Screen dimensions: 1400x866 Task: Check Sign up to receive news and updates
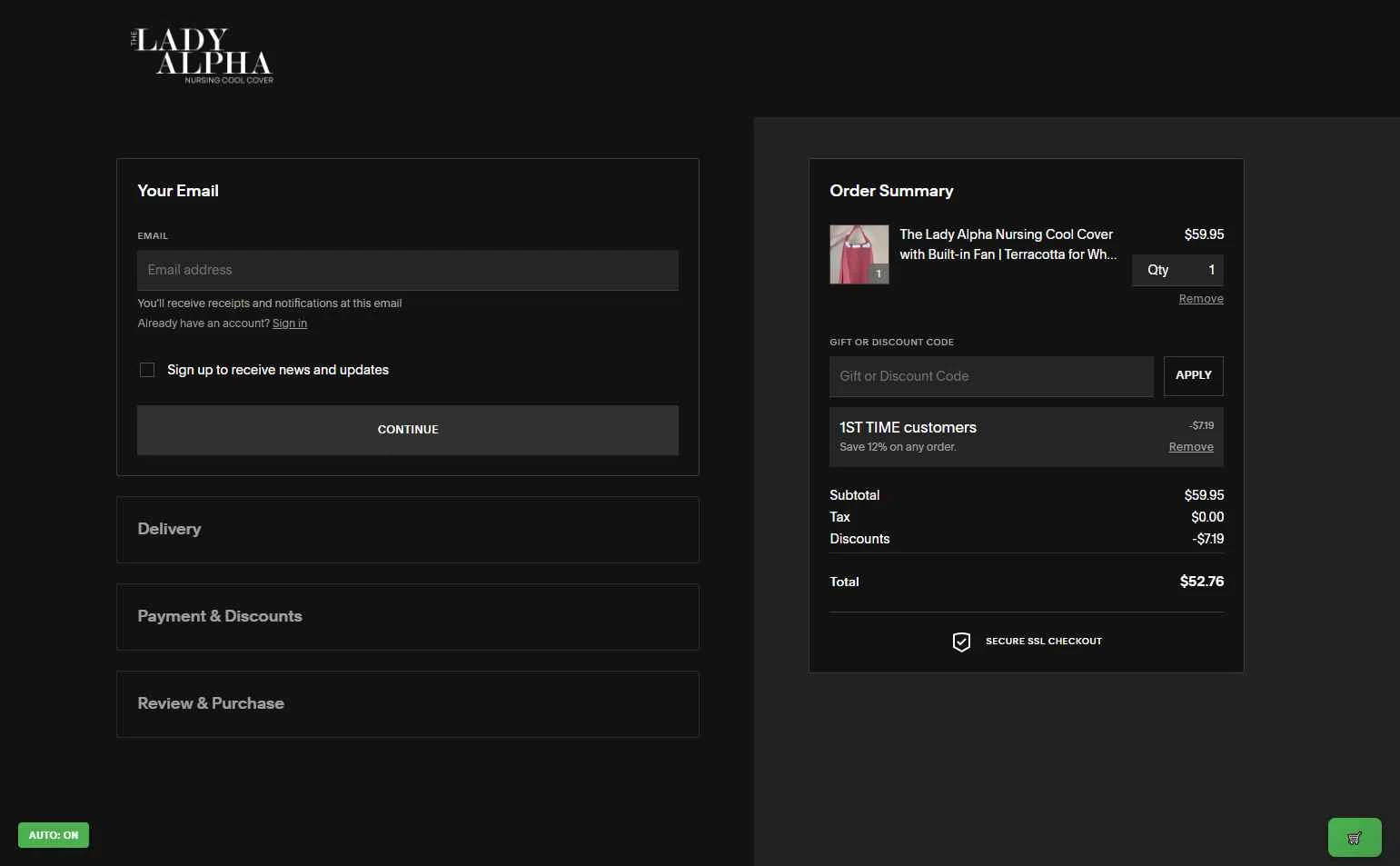tap(147, 370)
